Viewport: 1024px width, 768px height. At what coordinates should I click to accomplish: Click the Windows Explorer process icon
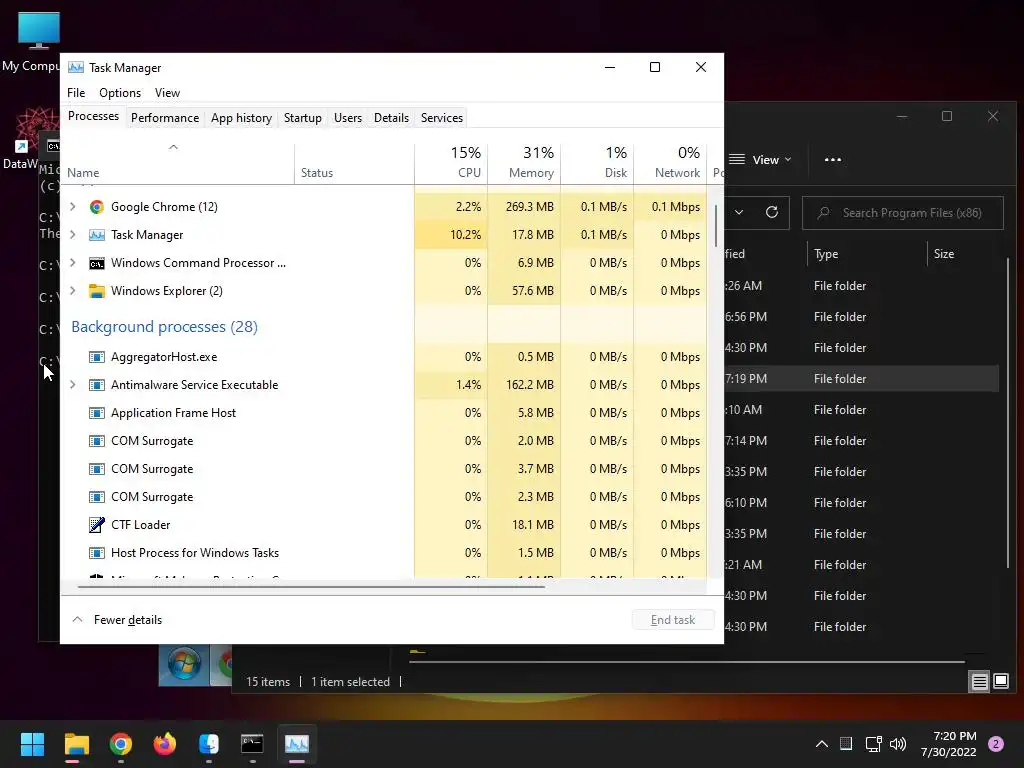point(97,291)
